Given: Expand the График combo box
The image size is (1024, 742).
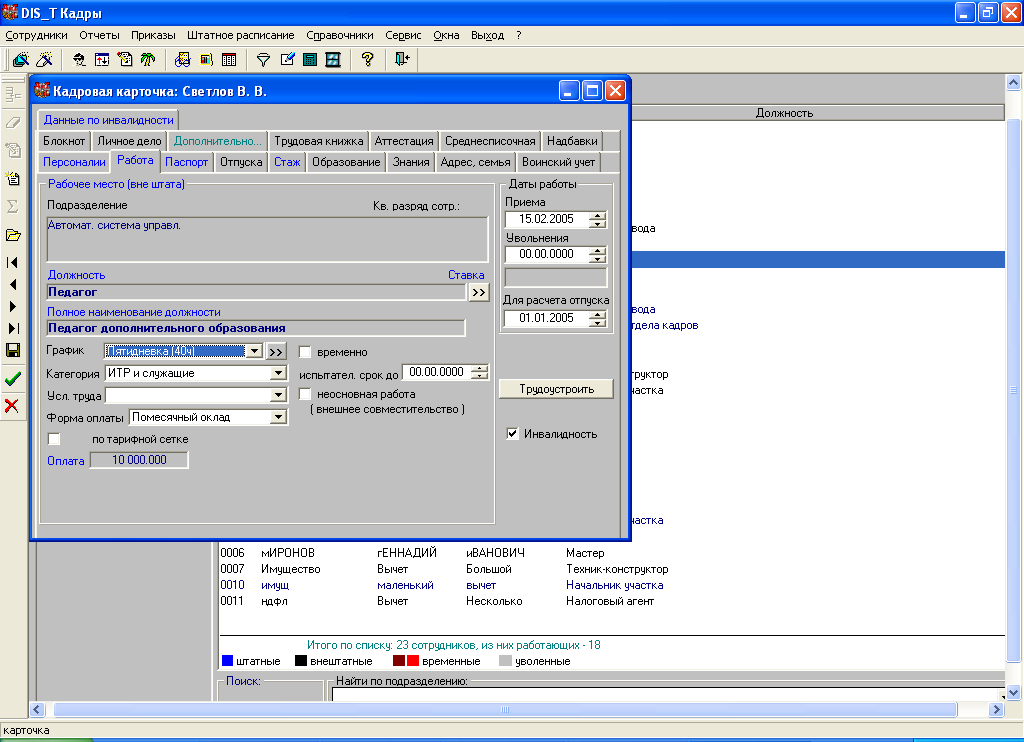Looking at the screenshot, I should (x=254, y=352).
